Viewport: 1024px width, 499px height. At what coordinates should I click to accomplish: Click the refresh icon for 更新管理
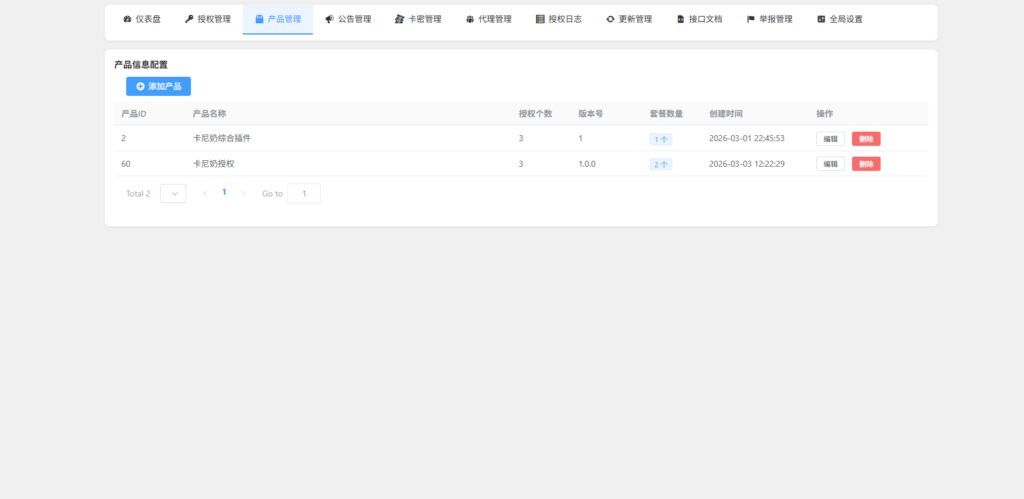(610, 19)
